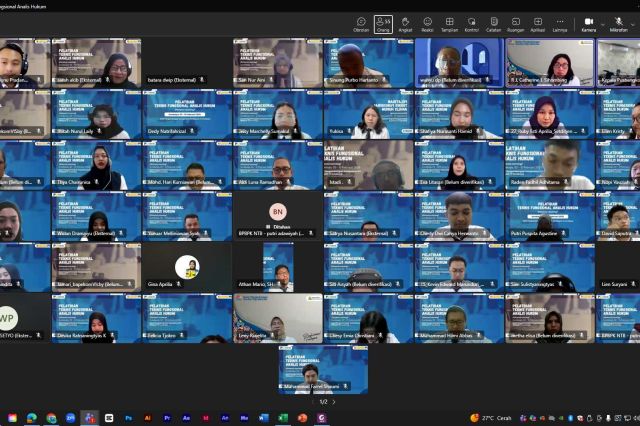The height and width of the screenshot is (426, 640).
Task: Open the Excel icon in the taskbar
Action: coord(283,418)
